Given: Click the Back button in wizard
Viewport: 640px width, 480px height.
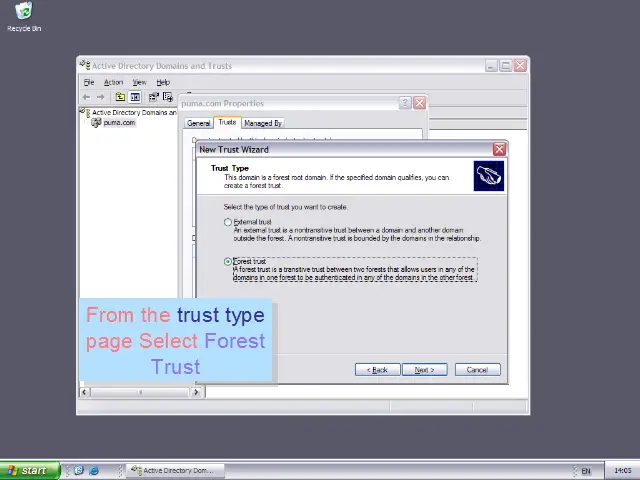Looking at the screenshot, I should 378,370.
